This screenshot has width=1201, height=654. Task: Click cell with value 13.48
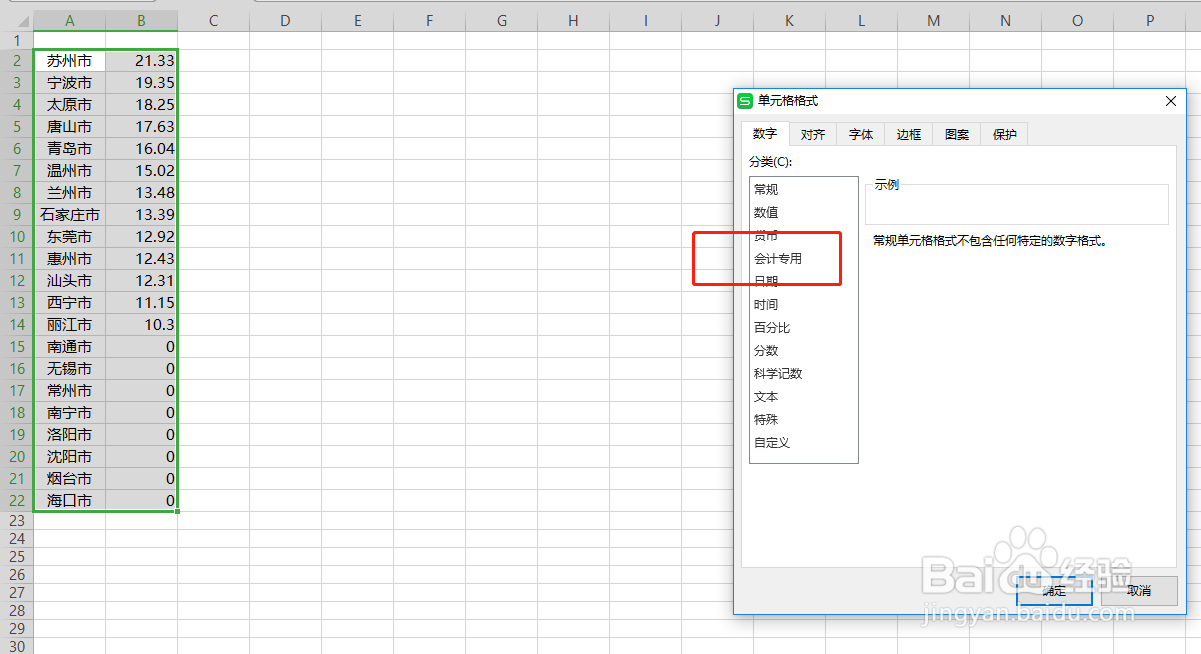click(141, 192)
